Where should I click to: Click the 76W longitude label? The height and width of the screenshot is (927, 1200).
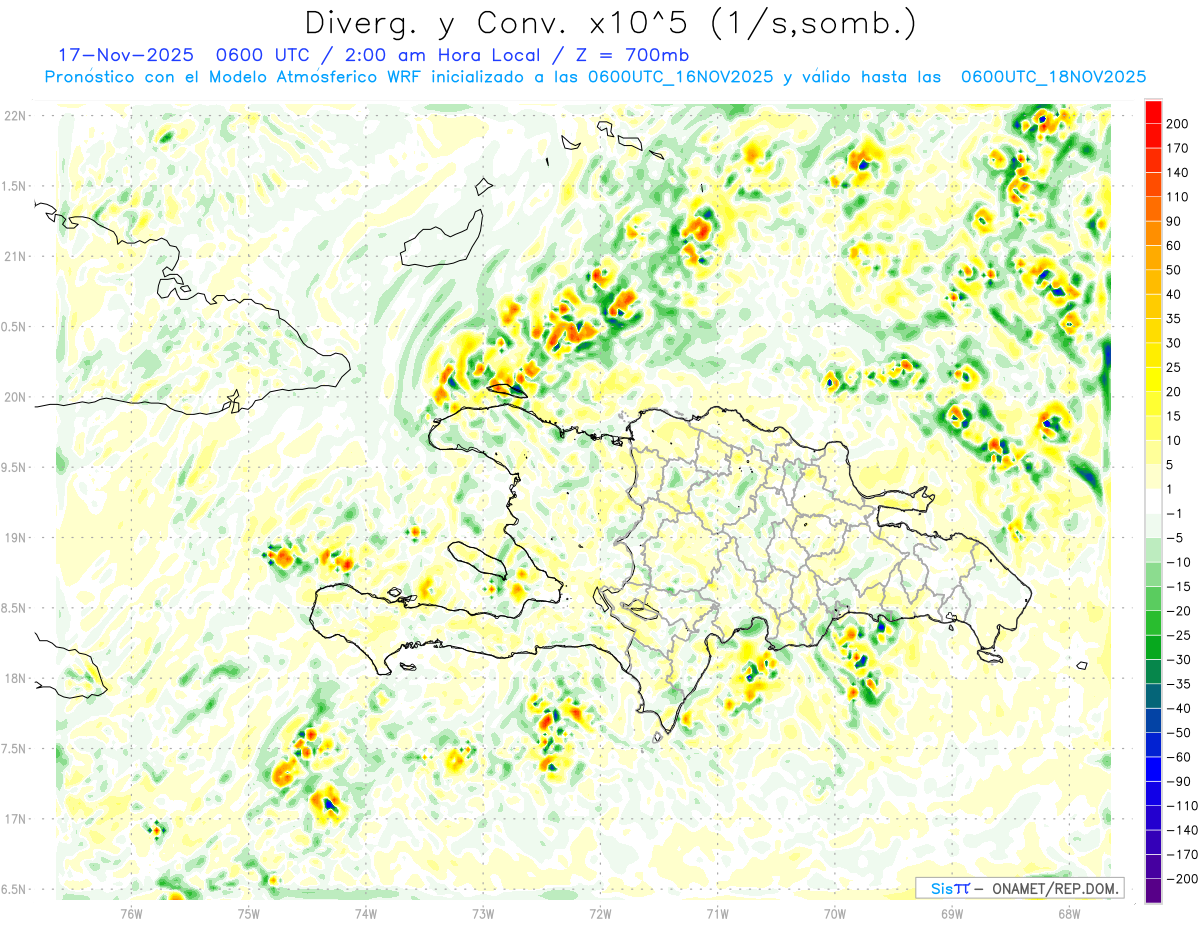click(x=132, y=912)
